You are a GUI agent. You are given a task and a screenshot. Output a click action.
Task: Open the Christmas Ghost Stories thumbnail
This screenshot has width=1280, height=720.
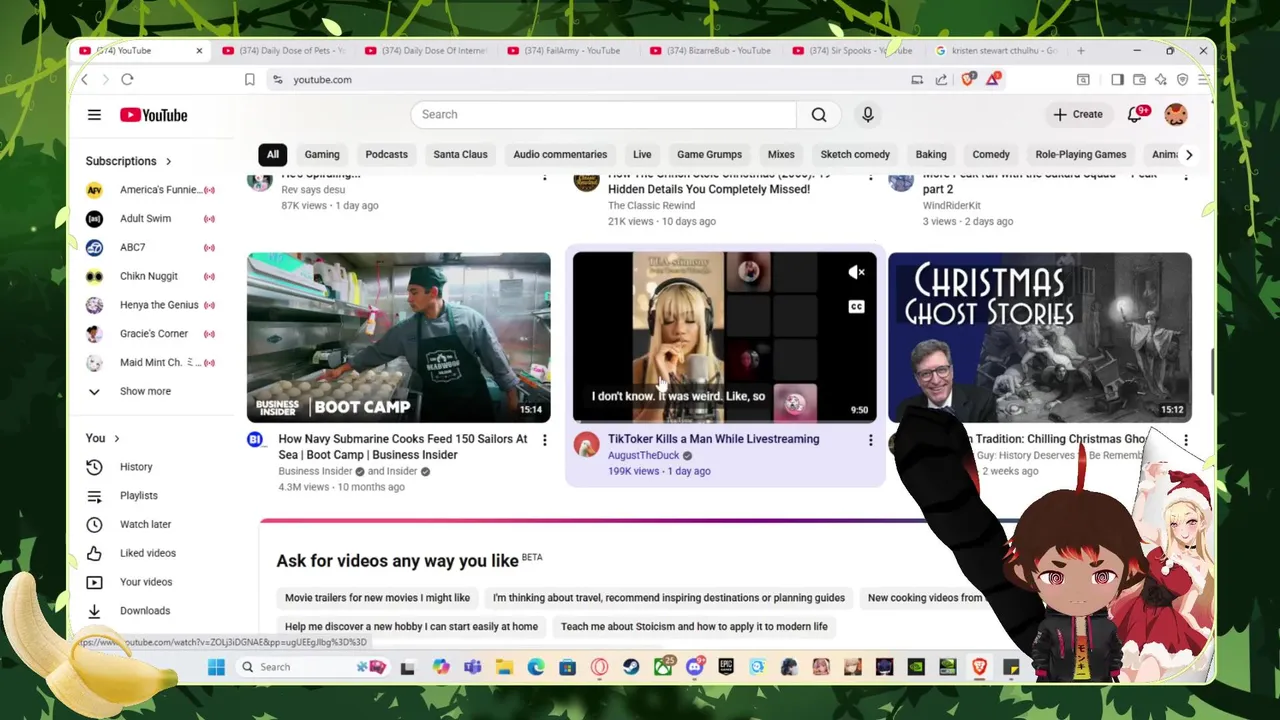pos(1040,337)
